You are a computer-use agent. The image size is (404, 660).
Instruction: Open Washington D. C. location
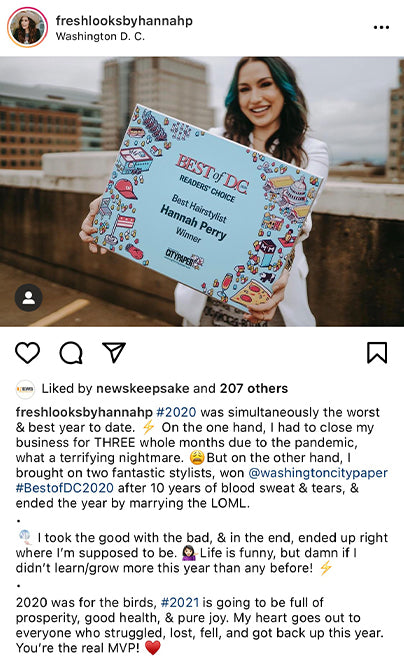(100, 37)
